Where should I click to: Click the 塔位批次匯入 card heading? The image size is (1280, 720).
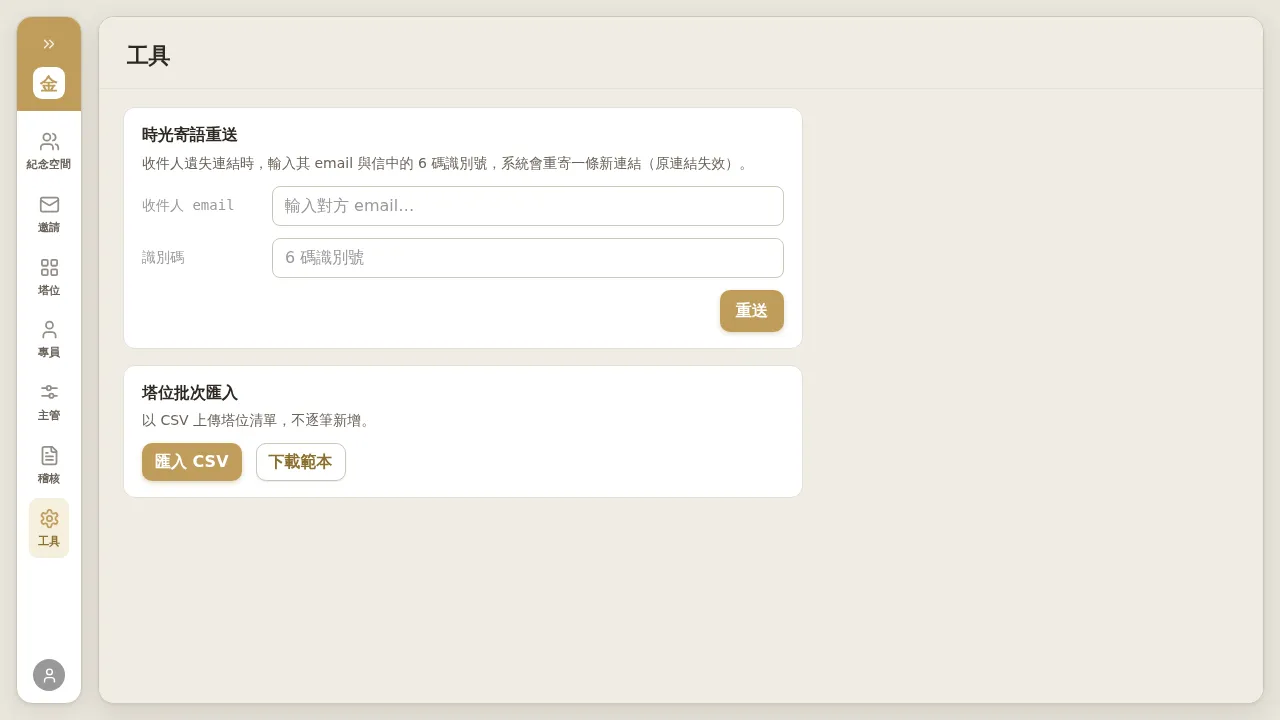(x=190, y=393)
